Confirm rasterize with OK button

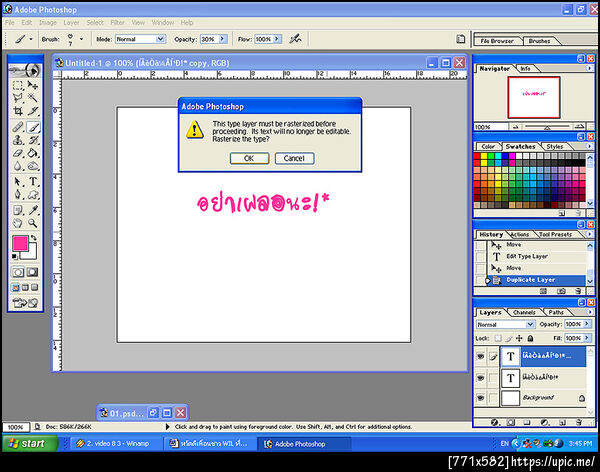pos(249,158)
